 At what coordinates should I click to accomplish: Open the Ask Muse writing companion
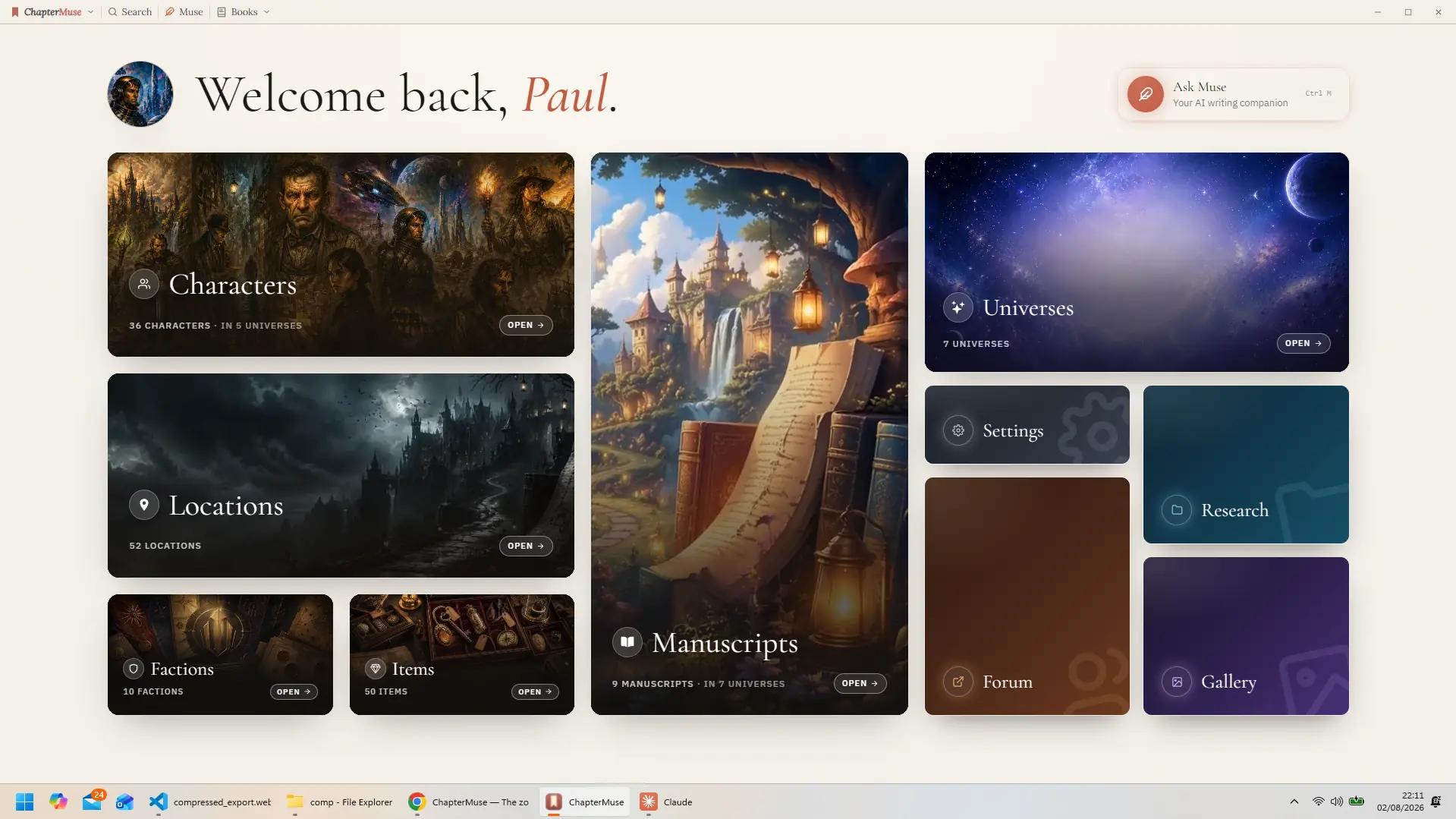pyautogui.click(x=1234, y=94)
